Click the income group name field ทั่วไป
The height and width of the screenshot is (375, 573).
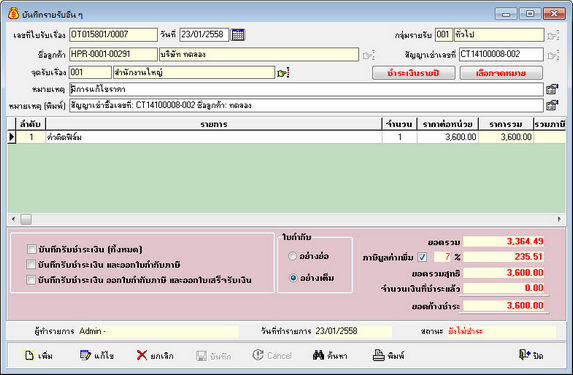pyautogui.click(x=499, y=35)
